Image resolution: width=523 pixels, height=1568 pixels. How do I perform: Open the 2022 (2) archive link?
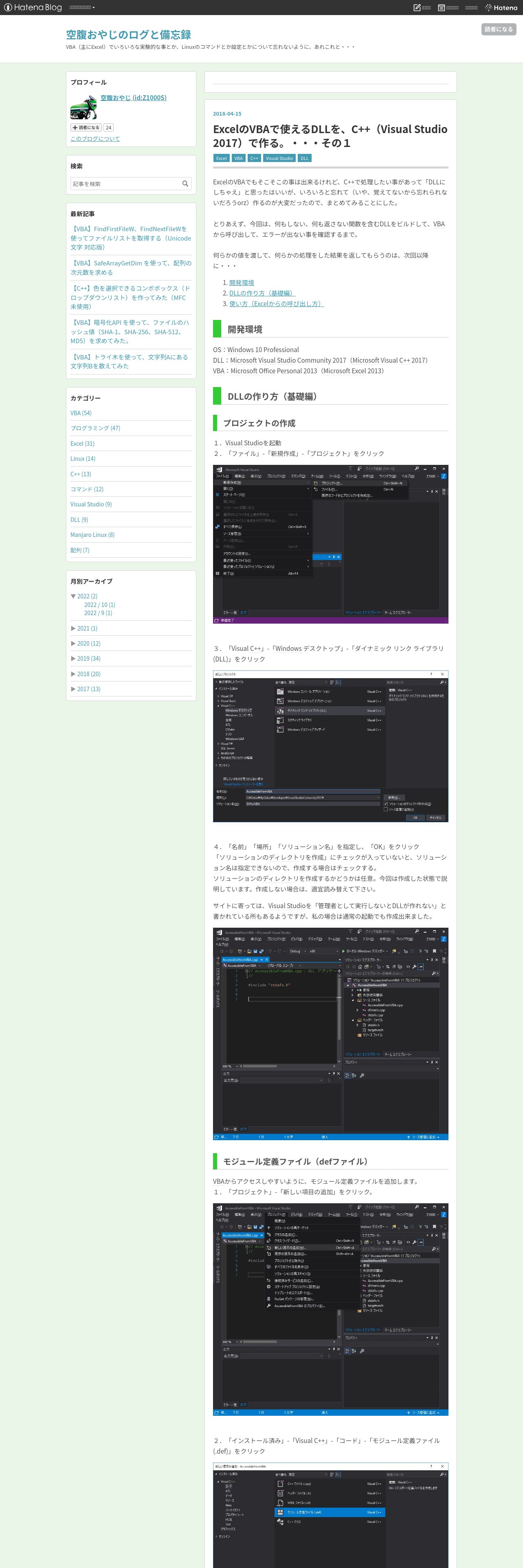(x=87, y=596)
